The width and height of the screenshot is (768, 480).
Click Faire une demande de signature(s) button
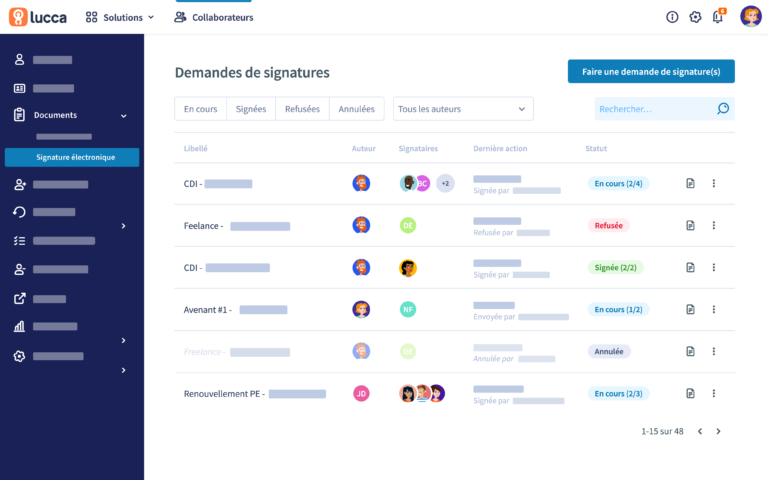(651, 72)
